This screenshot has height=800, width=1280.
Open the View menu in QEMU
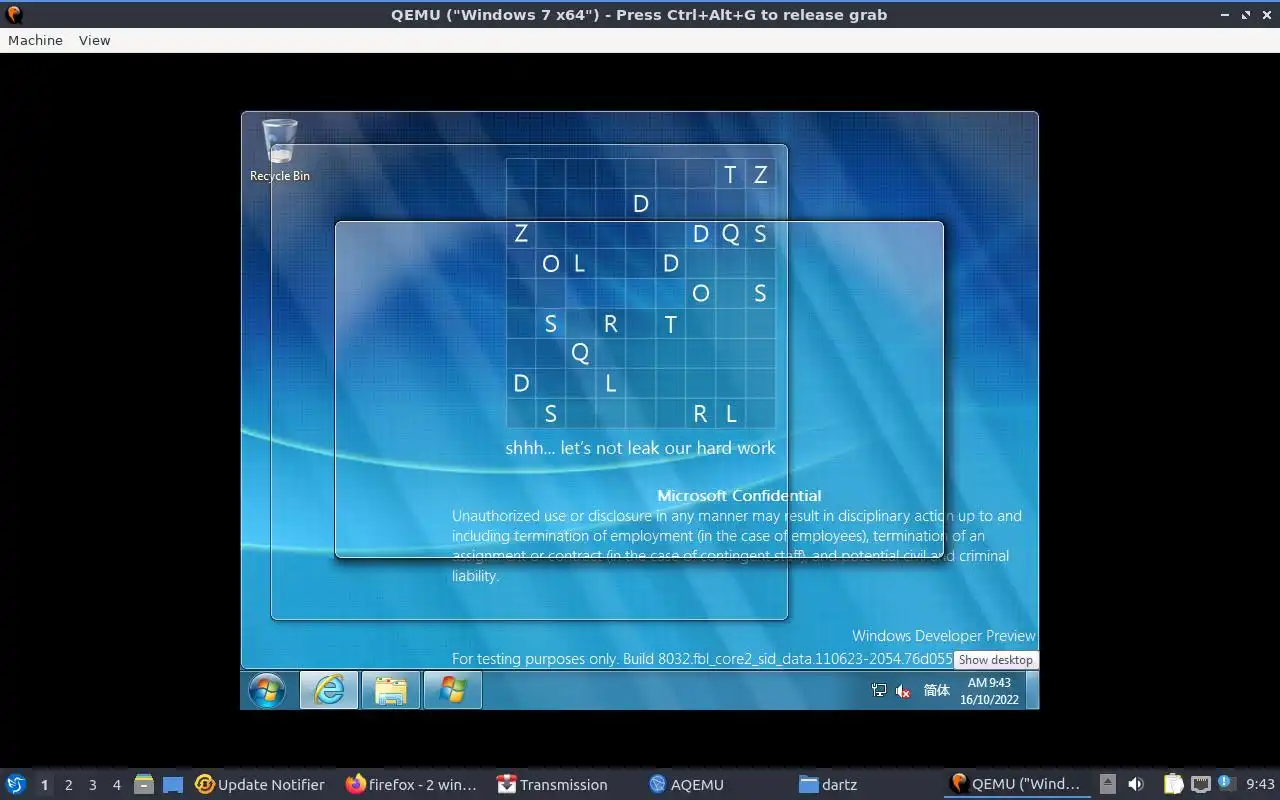point(94,40)
